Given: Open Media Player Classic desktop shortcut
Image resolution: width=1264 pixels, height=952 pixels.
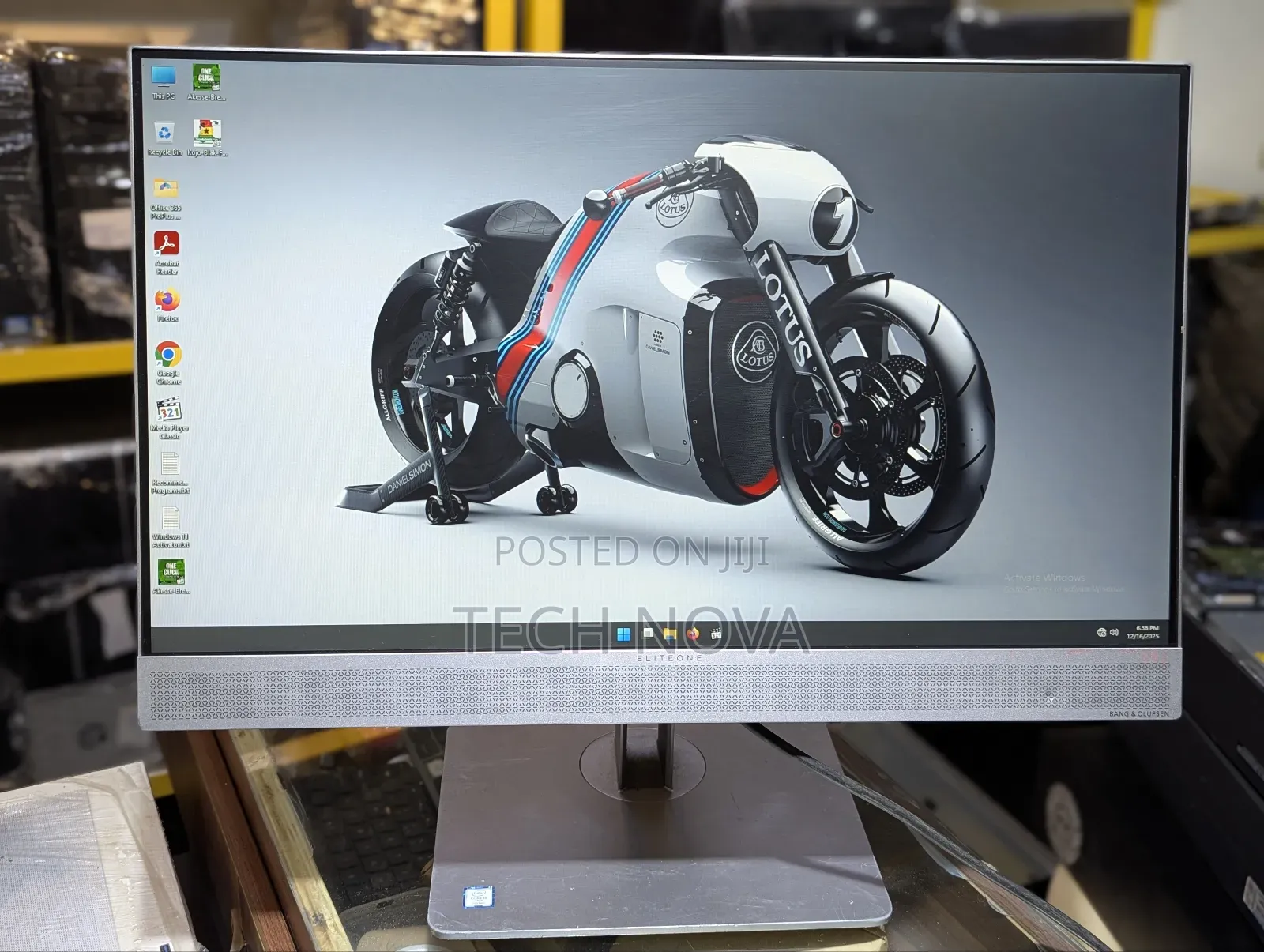Looking at the screenshot, I should (169, 418).
